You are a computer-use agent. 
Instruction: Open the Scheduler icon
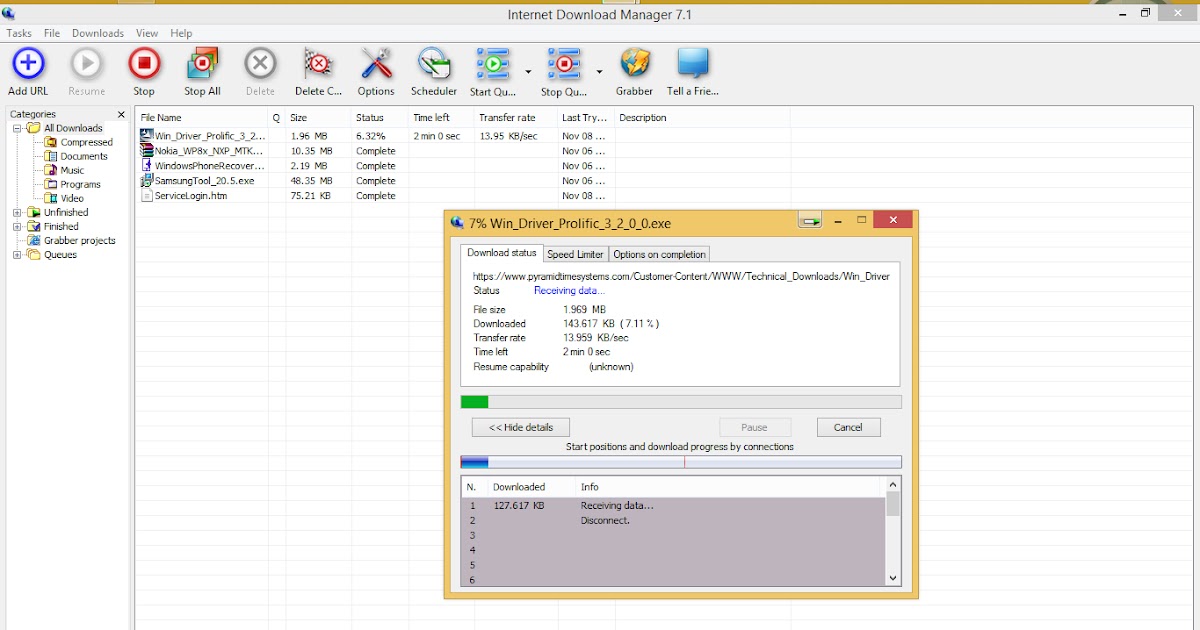click(x=434, y=64)
